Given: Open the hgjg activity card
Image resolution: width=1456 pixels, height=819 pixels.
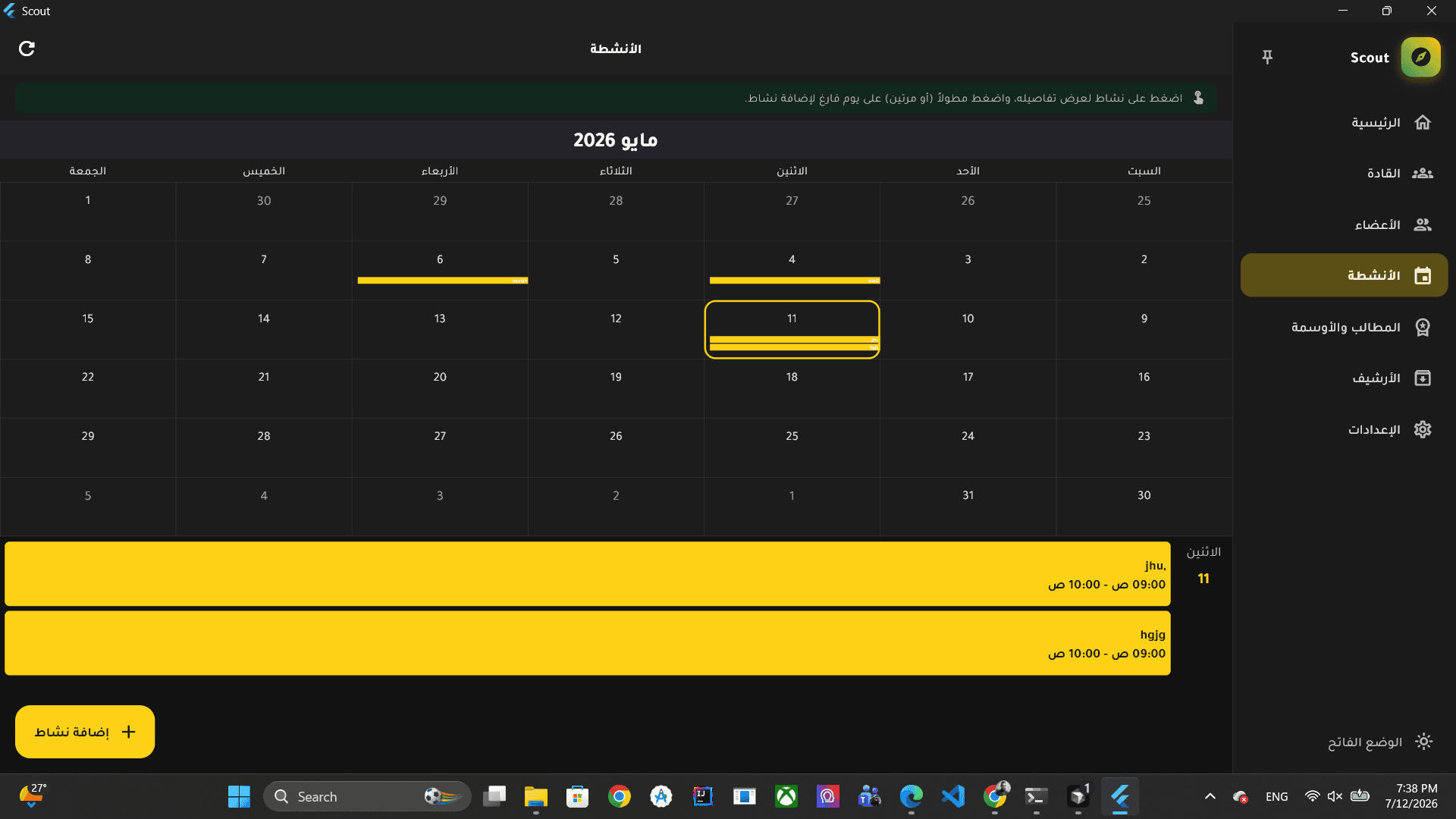Looking at the screenshot, I should (x=588, y=643).
